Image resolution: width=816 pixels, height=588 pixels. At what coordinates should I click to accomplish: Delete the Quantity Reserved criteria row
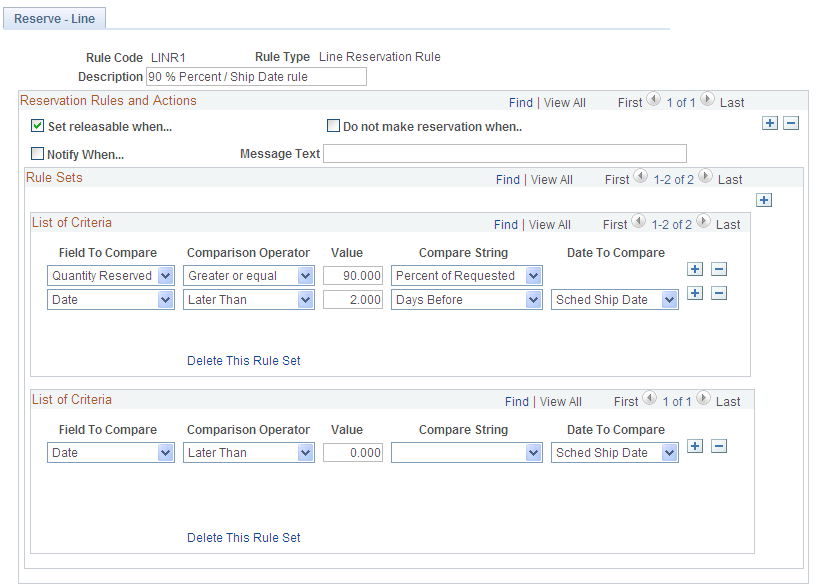719,269
